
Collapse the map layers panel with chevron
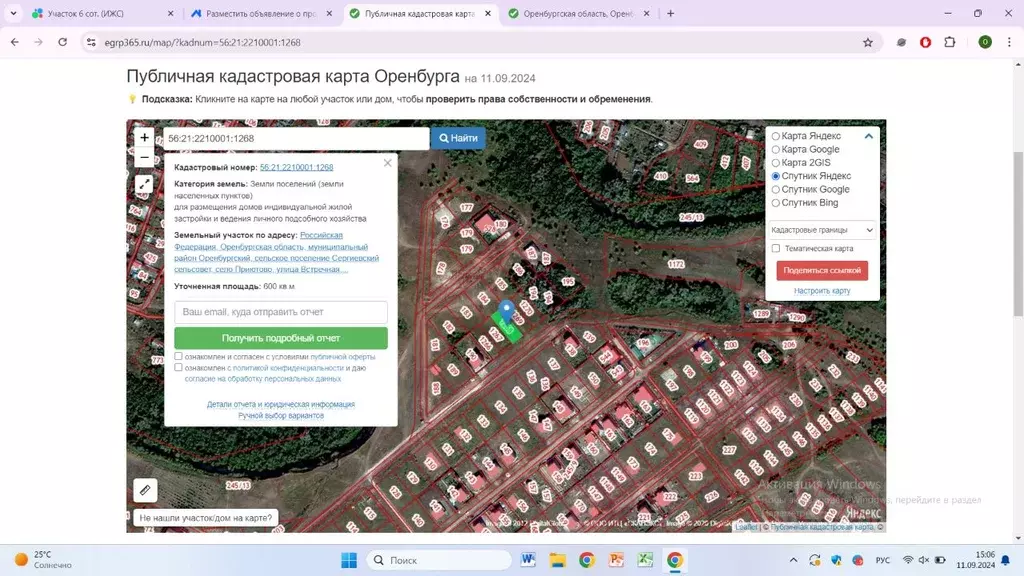tap(868, 135)
